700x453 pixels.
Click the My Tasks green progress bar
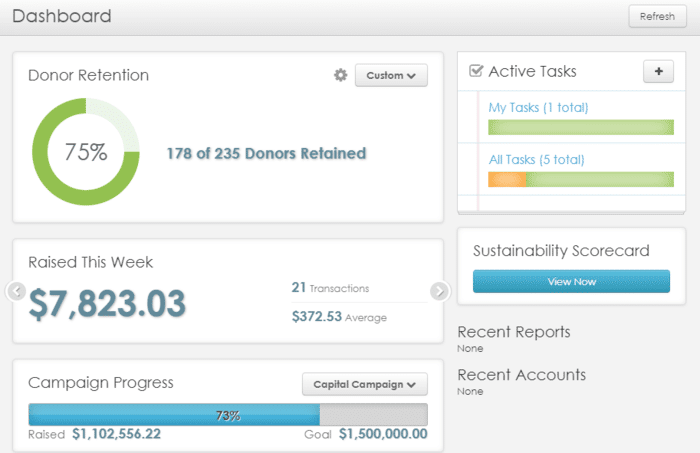pyautogui.click(x=581, y=127)
